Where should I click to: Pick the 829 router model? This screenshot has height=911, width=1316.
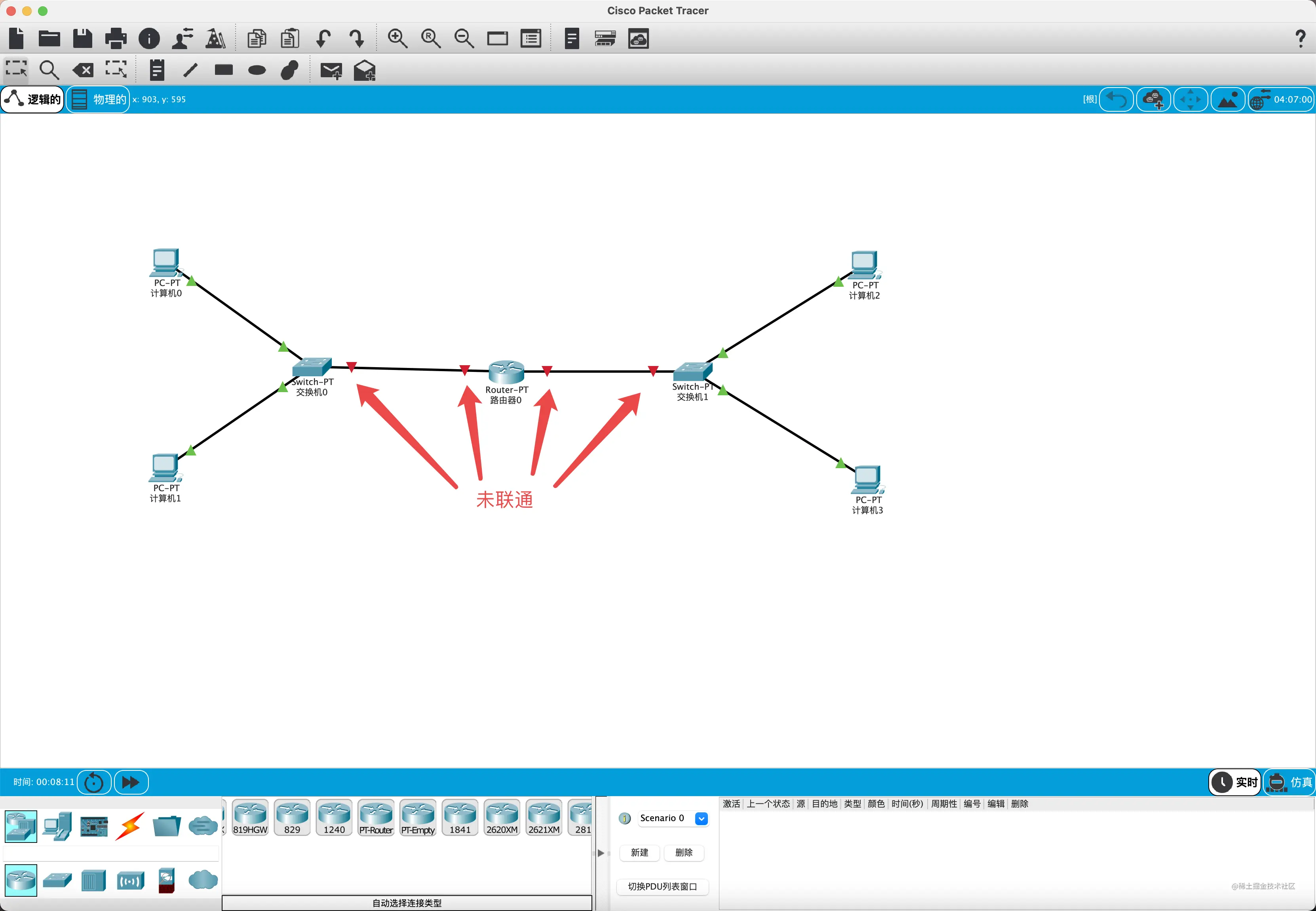[x=292, y=818]
